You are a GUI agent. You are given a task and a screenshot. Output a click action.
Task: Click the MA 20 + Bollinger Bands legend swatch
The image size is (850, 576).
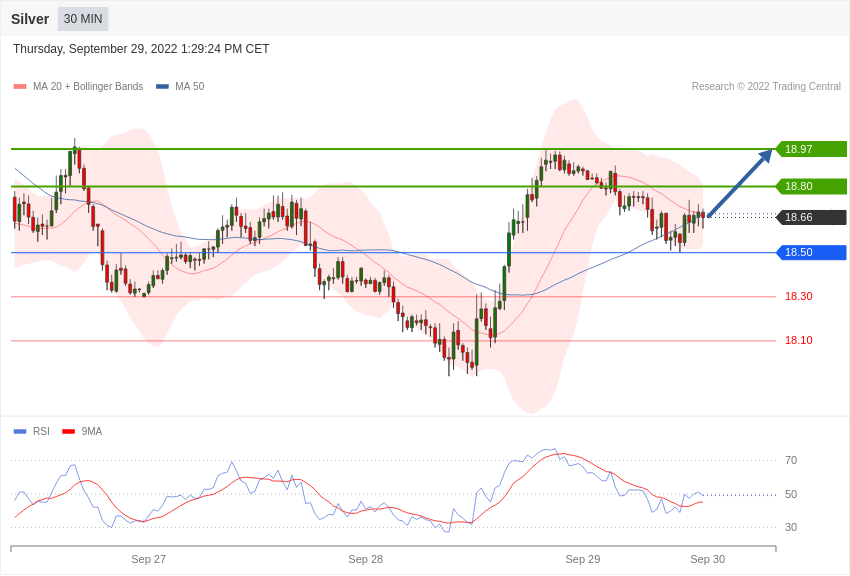20,87
